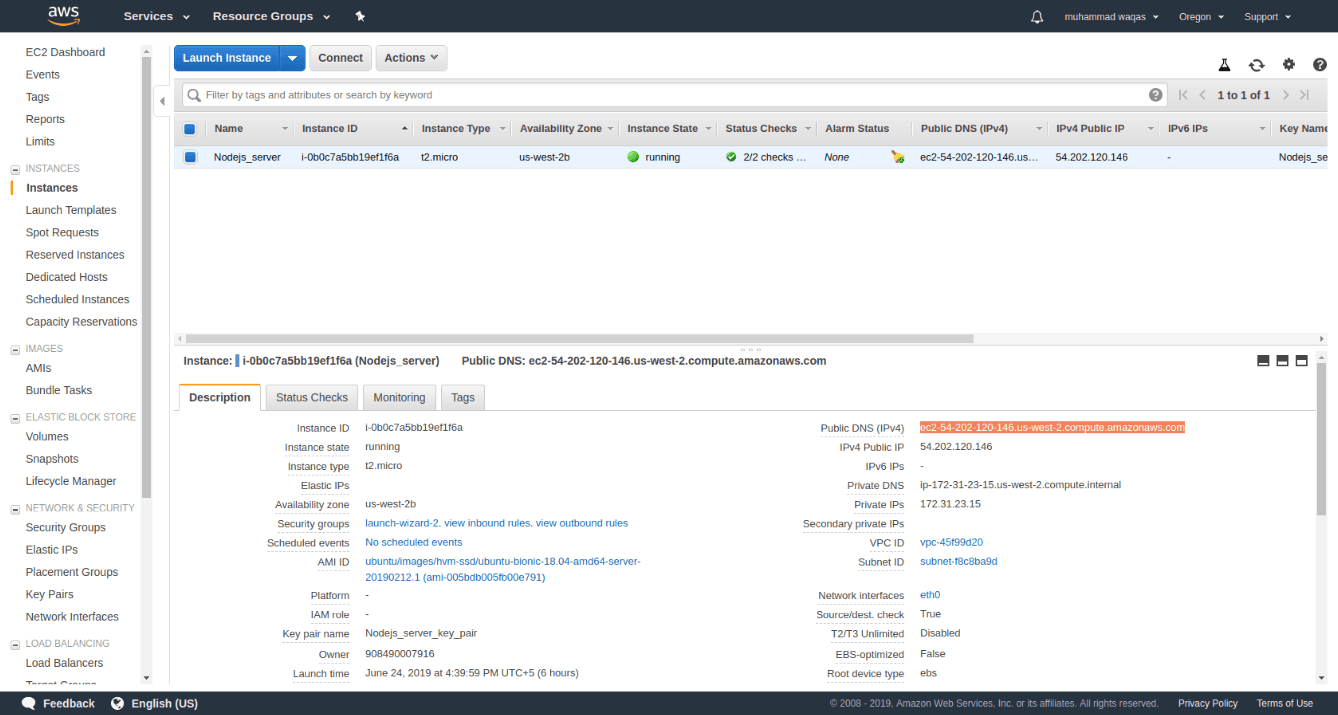Open the preferences gear icon
This screenshot has height=715, width=1338.
click(x=1289, y=63)
